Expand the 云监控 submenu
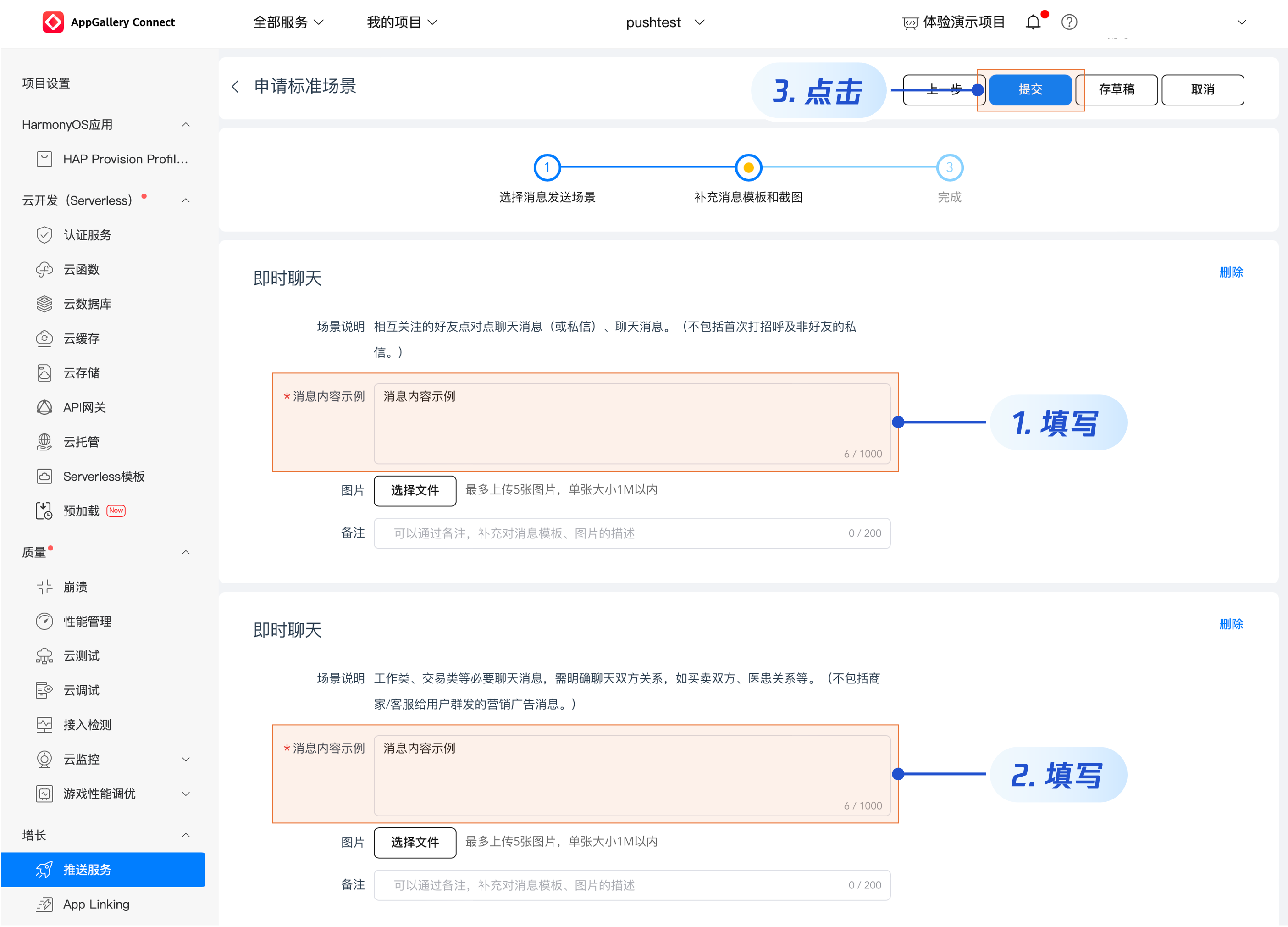 186,759
